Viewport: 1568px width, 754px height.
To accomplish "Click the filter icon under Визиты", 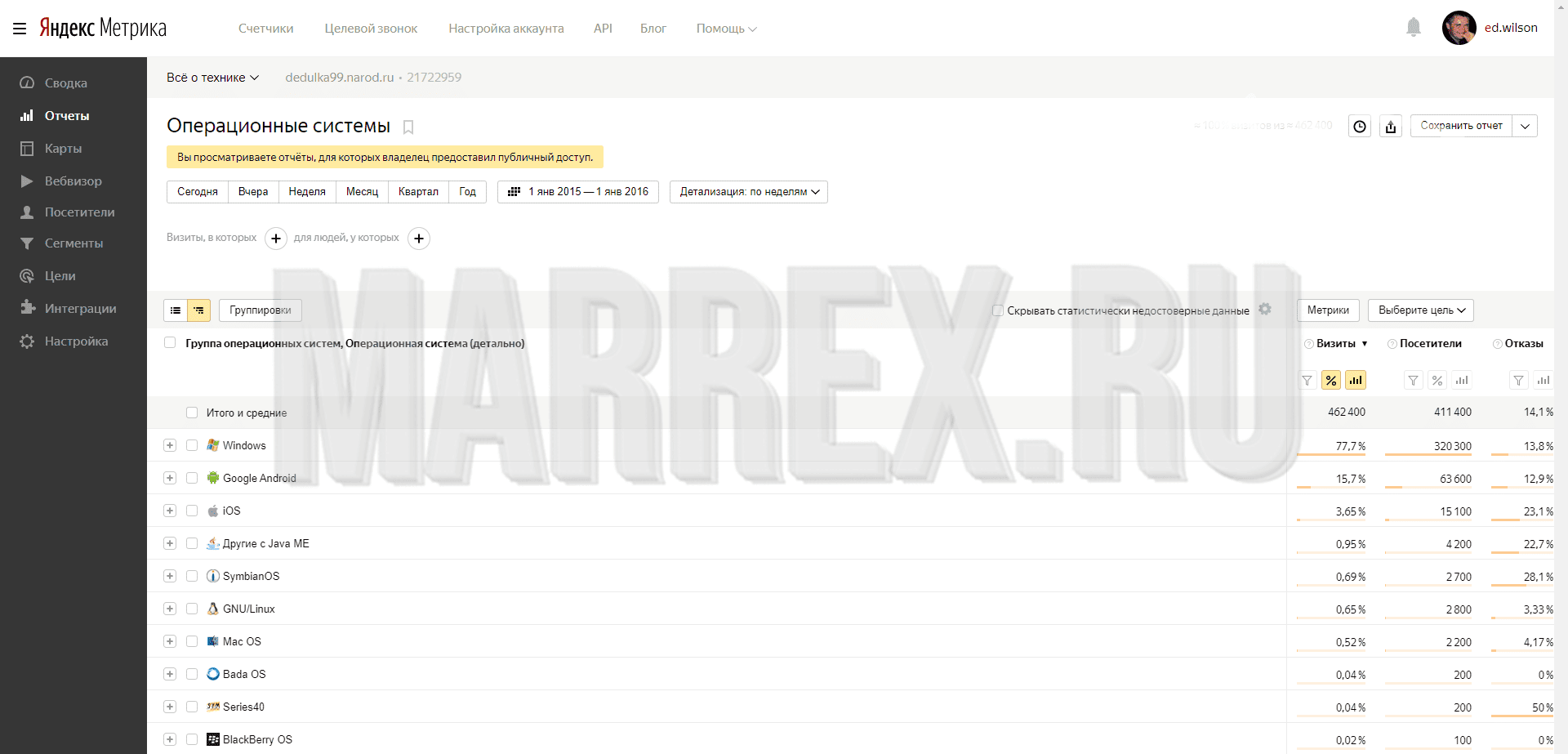I will [1307, 381].
